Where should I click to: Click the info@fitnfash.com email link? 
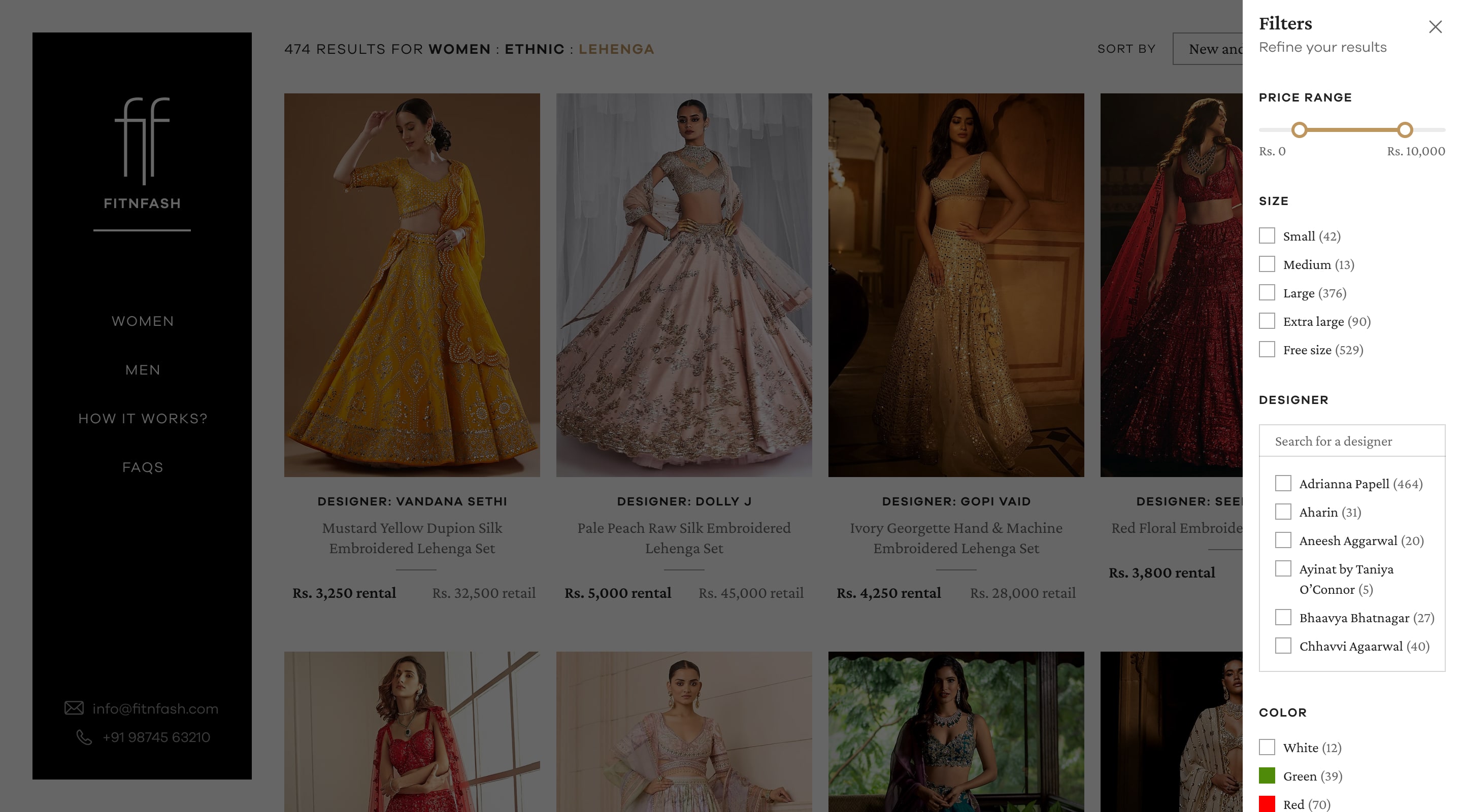(155, 708)
